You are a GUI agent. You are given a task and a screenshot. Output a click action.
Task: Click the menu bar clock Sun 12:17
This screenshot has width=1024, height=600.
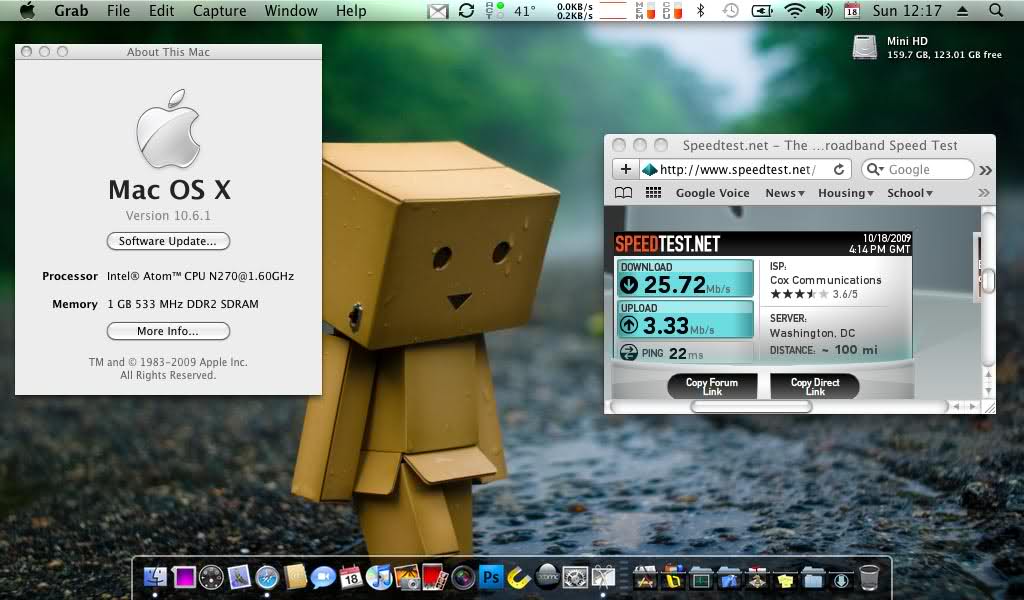coord(907,10)
